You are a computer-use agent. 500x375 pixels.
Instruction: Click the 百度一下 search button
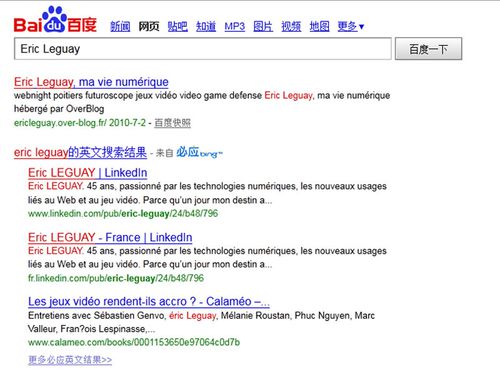click(x=428, y=49)
